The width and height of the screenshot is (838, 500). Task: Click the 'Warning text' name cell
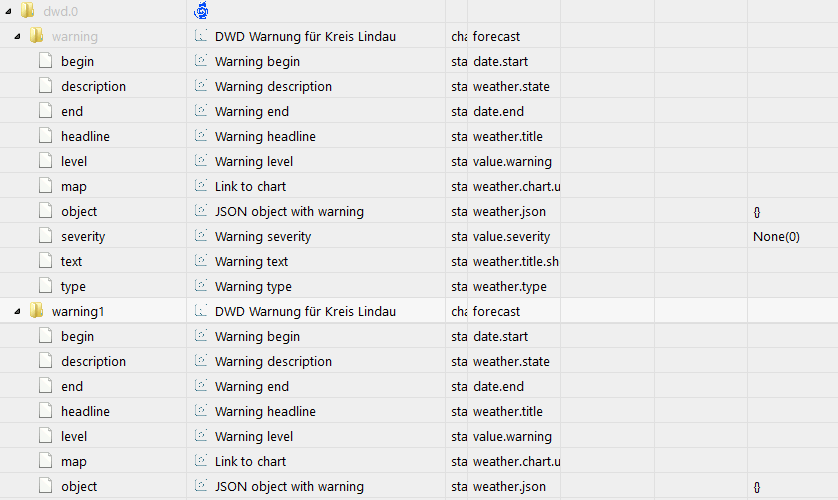(251, 262)
